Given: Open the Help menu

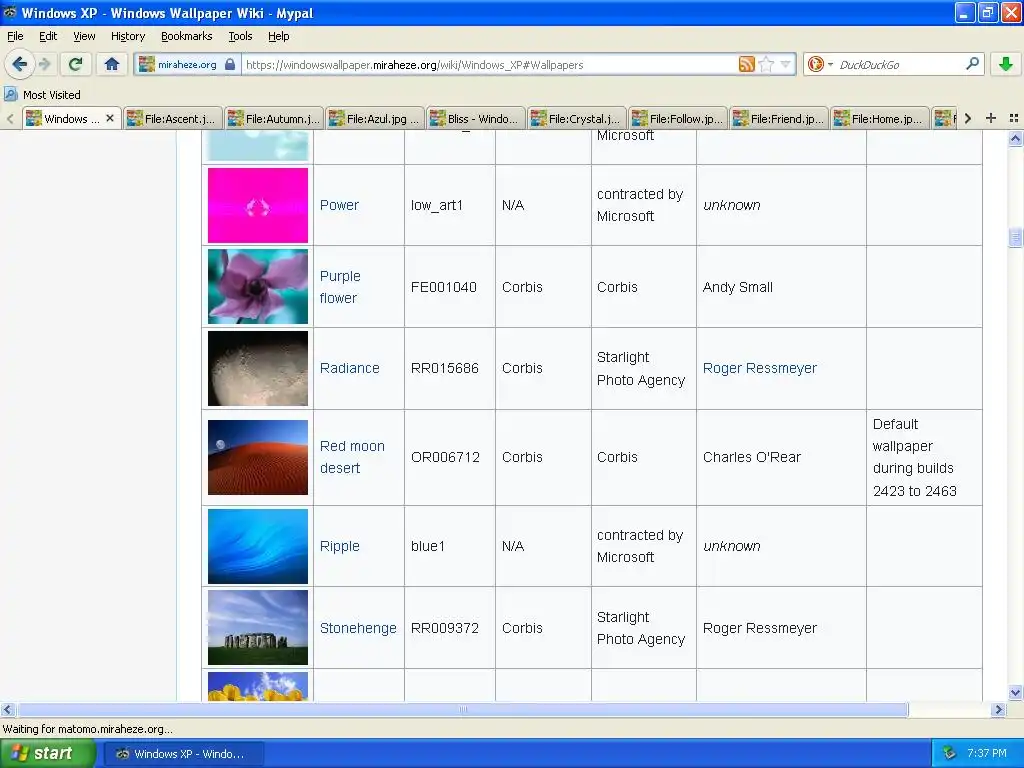Looking at the screenshot, I should coord(279,36).
